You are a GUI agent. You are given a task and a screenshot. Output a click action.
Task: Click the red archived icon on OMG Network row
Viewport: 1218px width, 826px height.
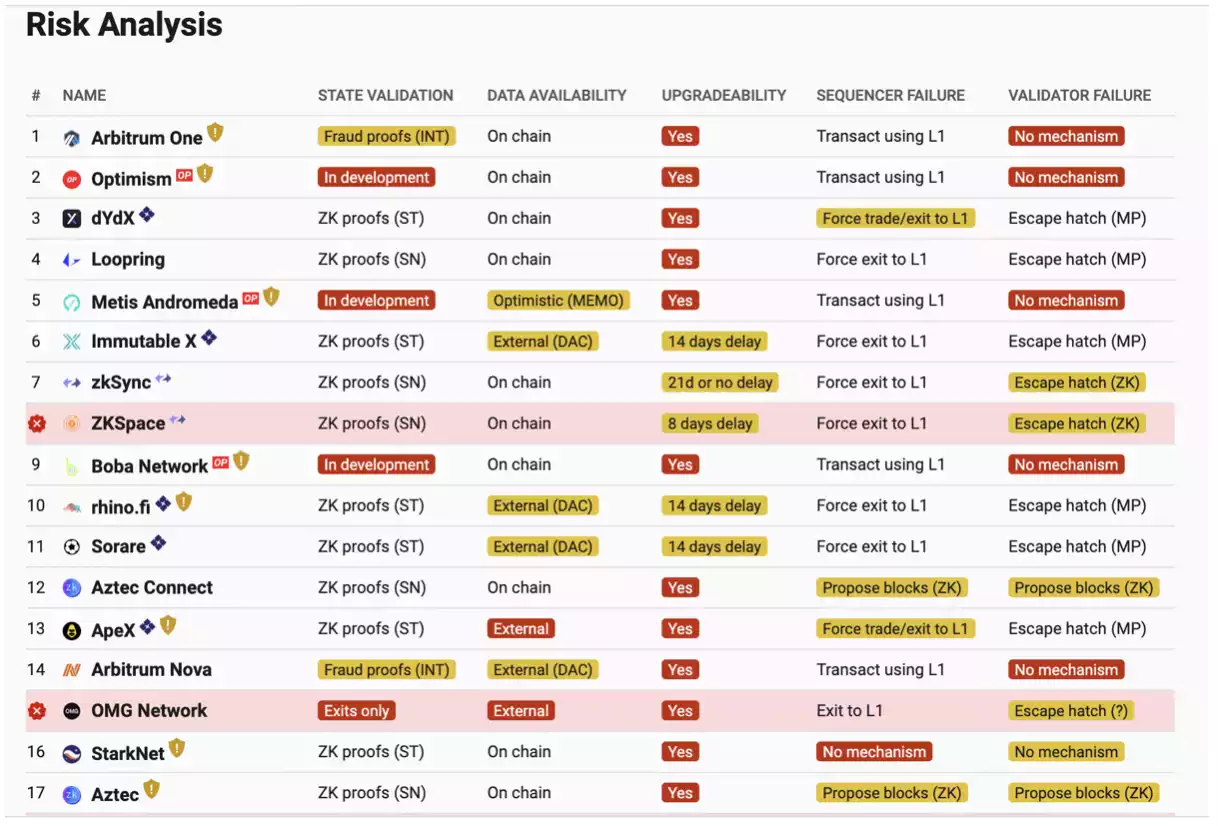[37, 711]
